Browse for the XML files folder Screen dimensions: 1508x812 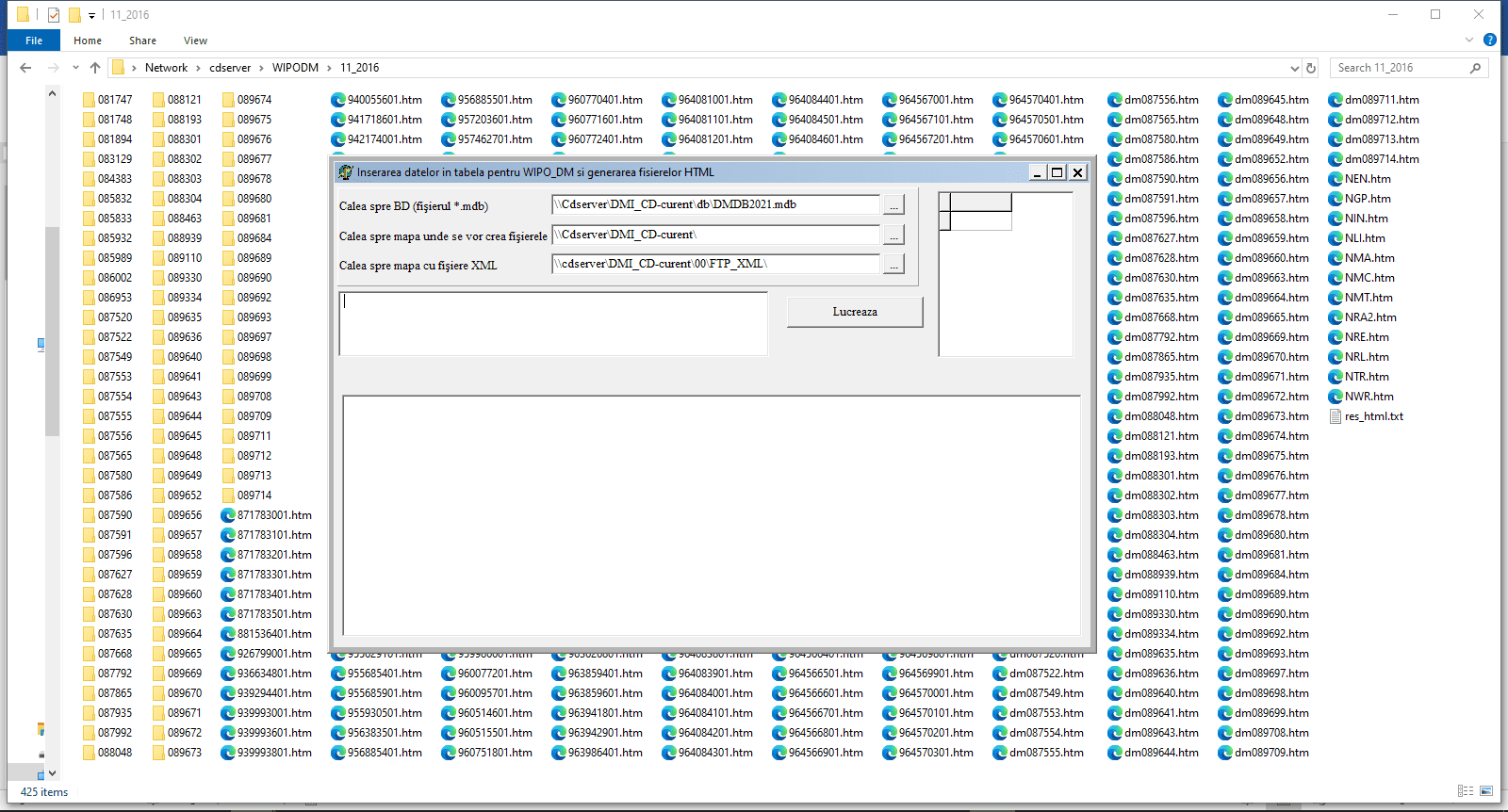(893, 265)
